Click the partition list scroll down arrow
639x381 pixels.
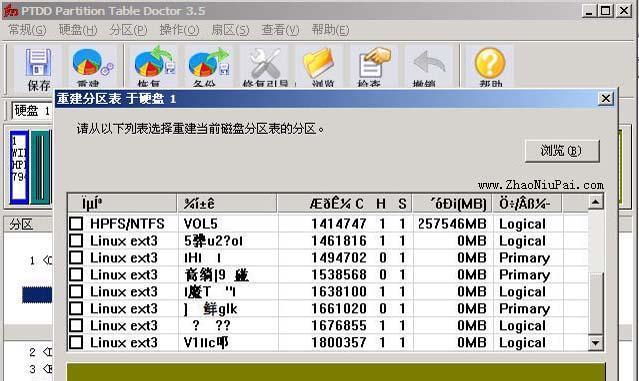click(595, 343)
